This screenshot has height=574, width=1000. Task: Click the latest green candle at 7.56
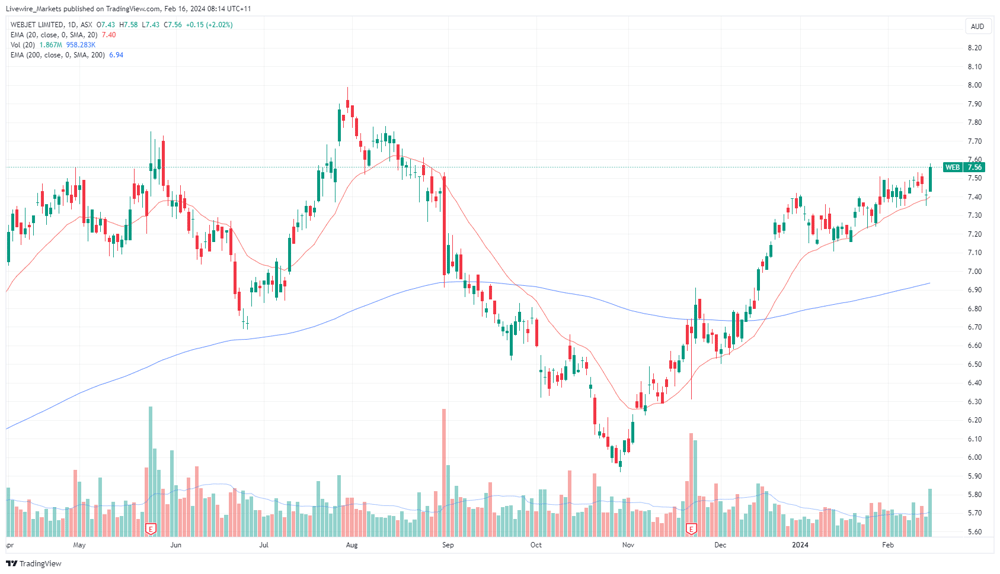[x=930, y=178]
